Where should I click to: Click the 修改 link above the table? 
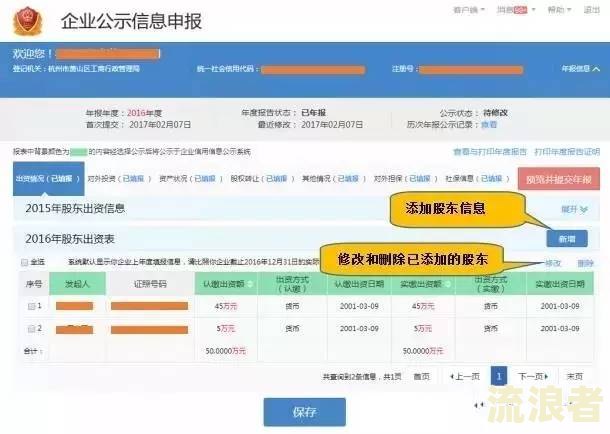point(553,263)
